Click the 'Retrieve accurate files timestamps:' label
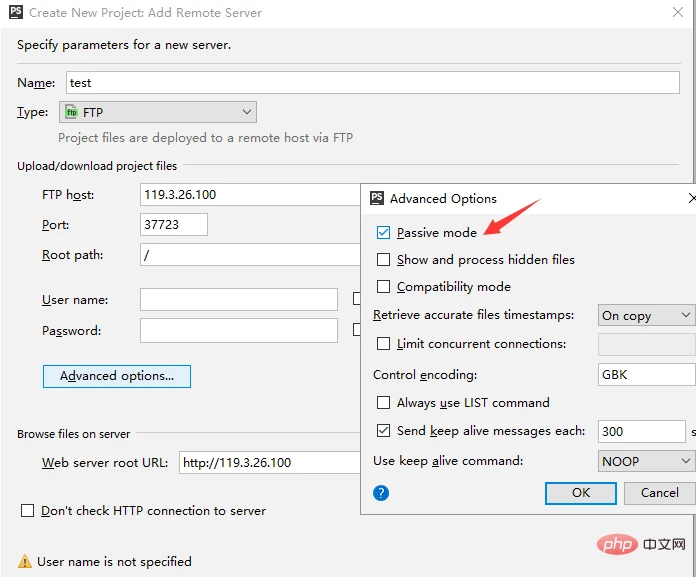The width and height of the screenshot is (696, 577). point(474,315)
